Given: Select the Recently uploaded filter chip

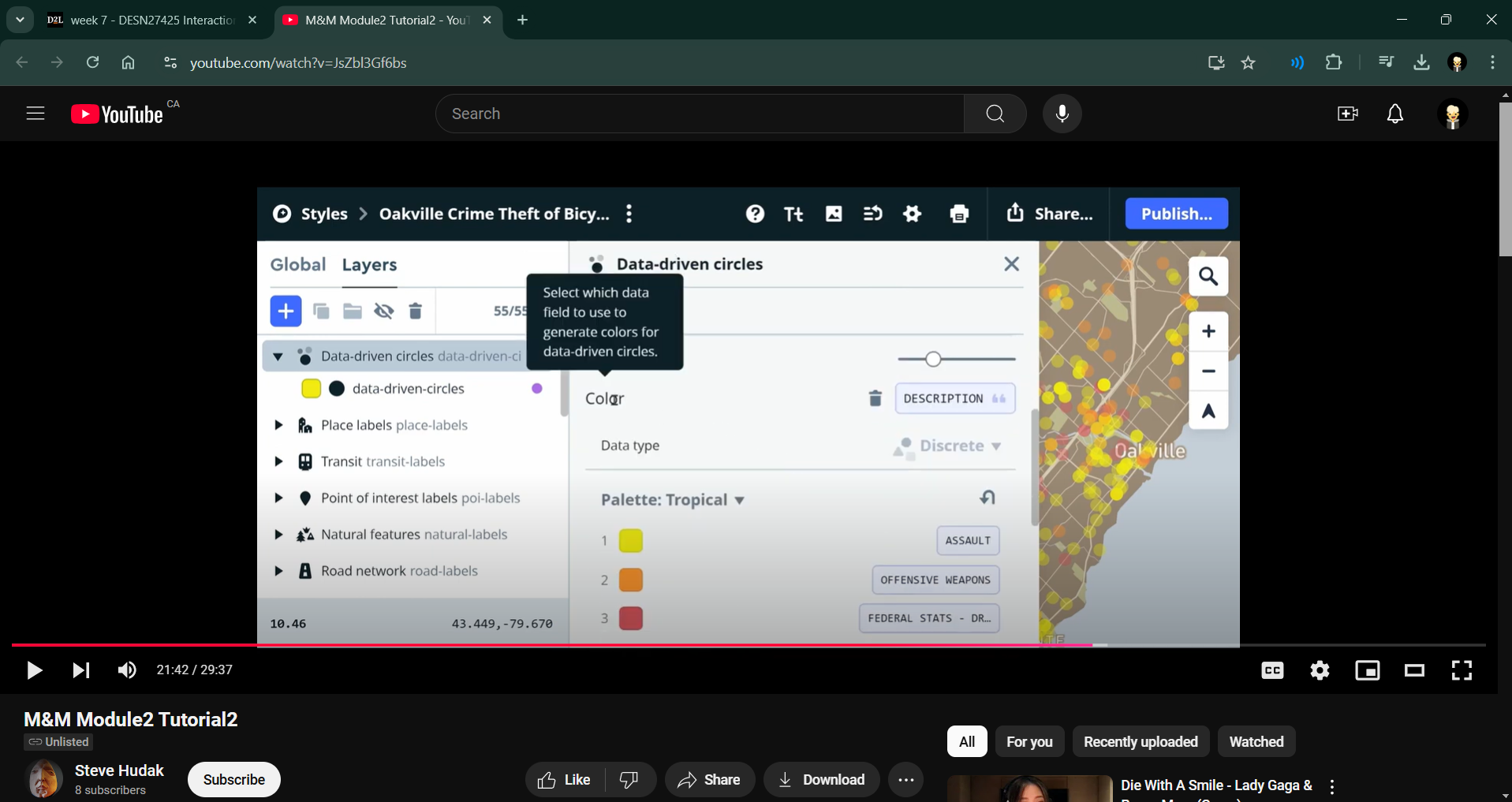Looking at the screenshot, I should pos(1140,741).
